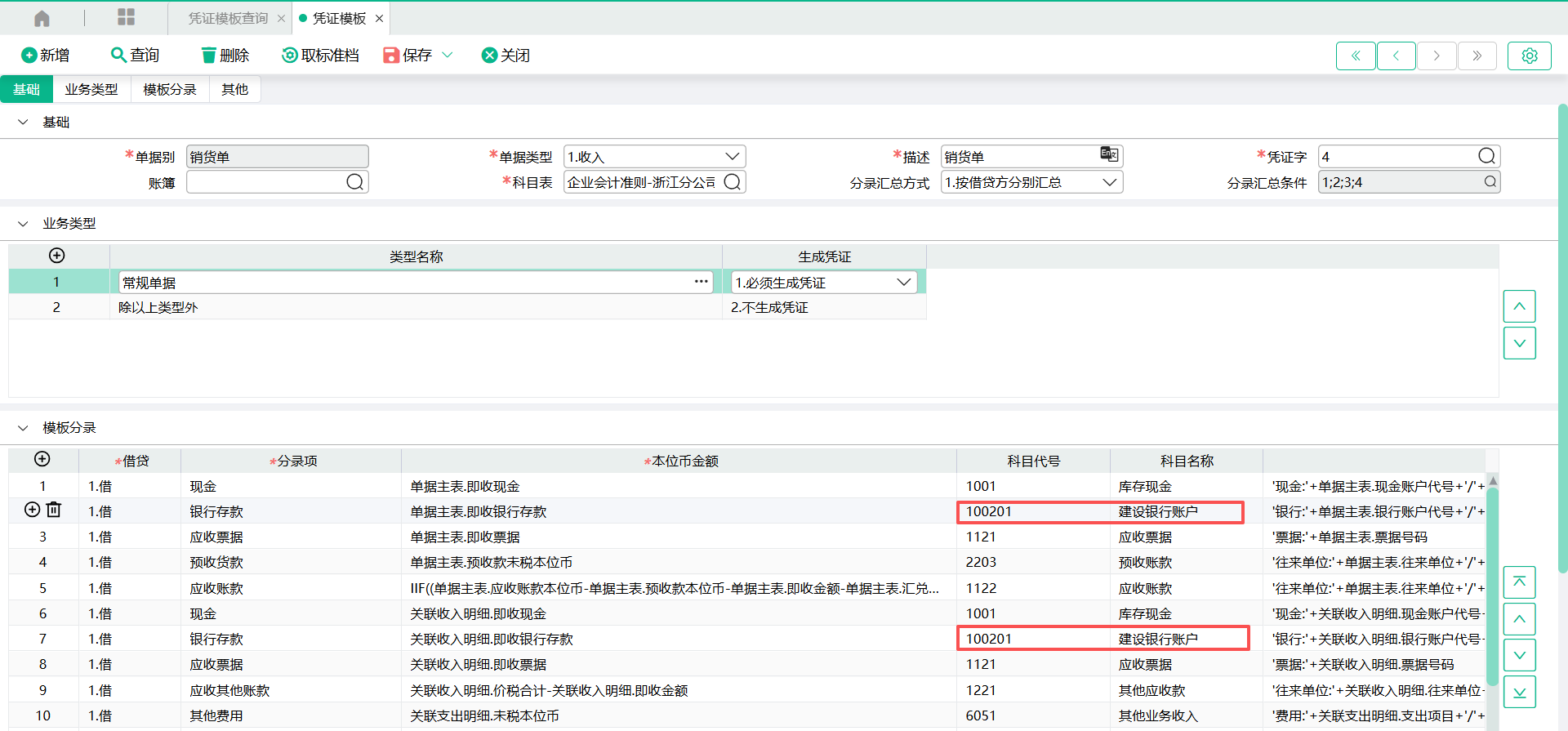Jump to the last record
The width and height of the screenshot is (1568, 731).
coord(1477,56)
